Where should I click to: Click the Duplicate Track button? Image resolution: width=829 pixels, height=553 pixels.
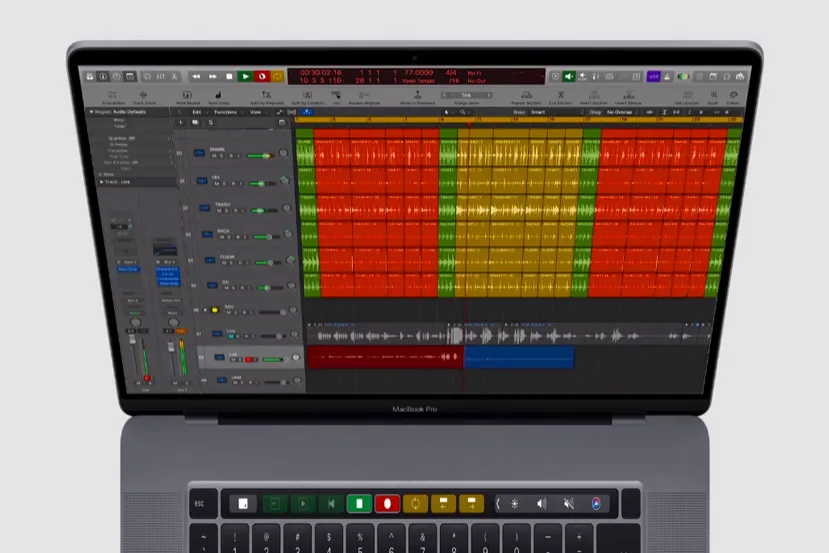click(196, 123)
